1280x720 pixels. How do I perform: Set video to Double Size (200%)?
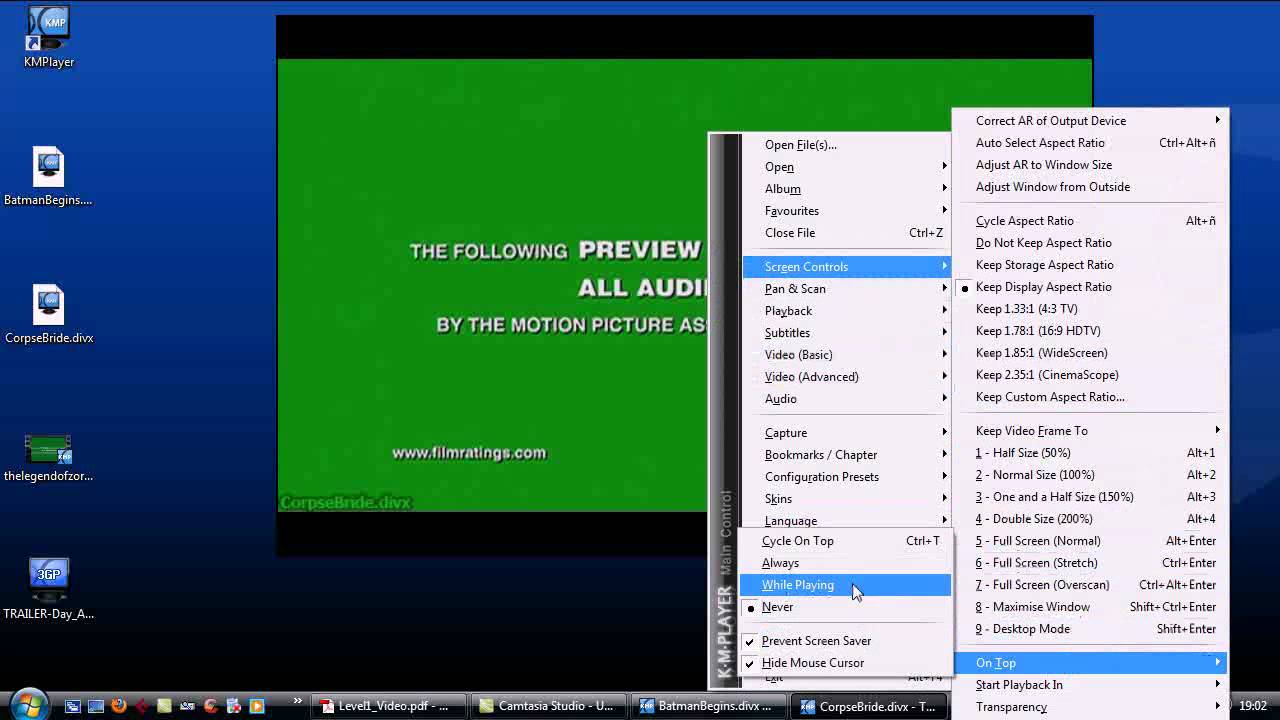(1090, 519)
